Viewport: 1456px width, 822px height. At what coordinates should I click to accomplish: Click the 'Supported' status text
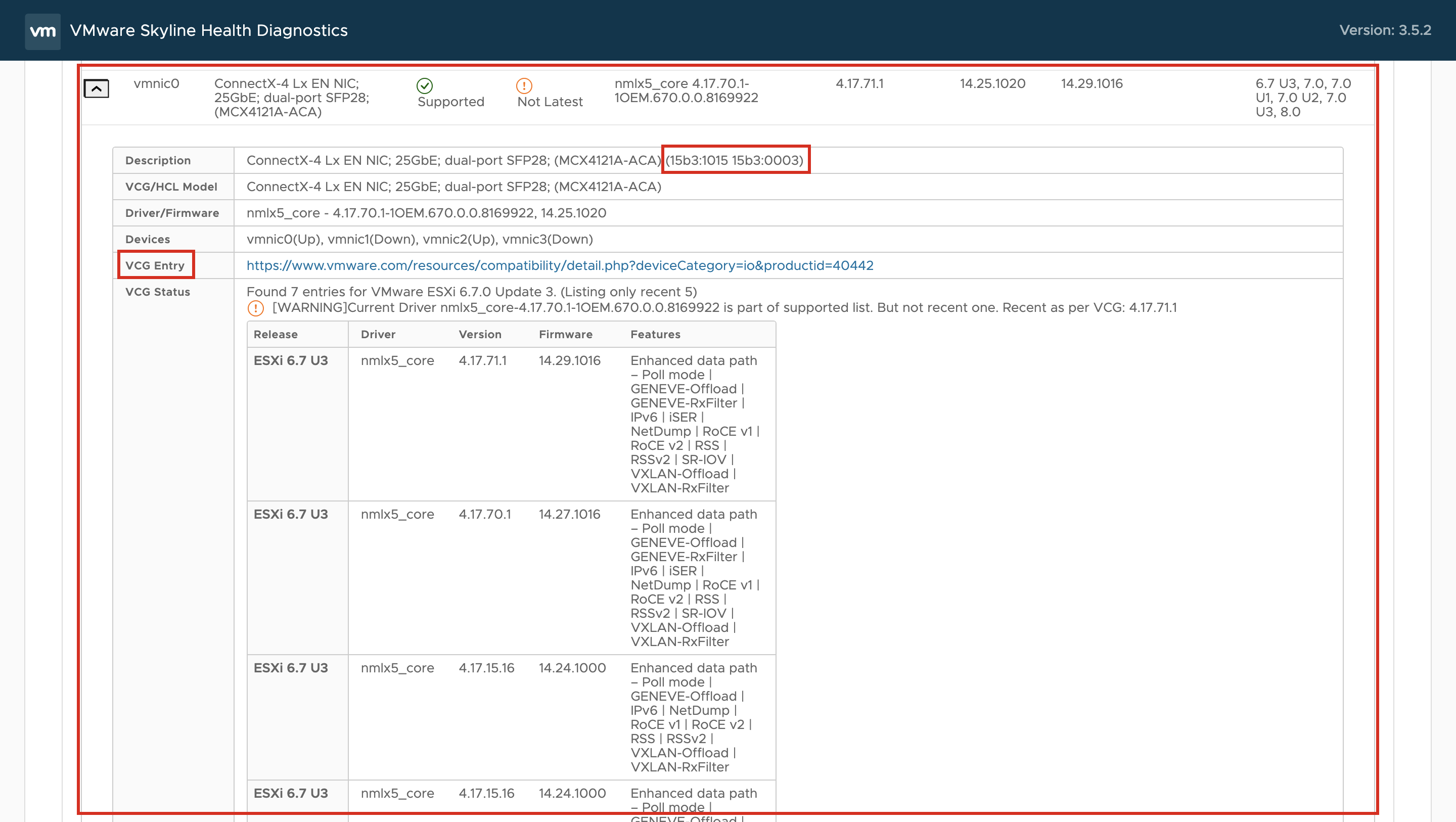450,102
